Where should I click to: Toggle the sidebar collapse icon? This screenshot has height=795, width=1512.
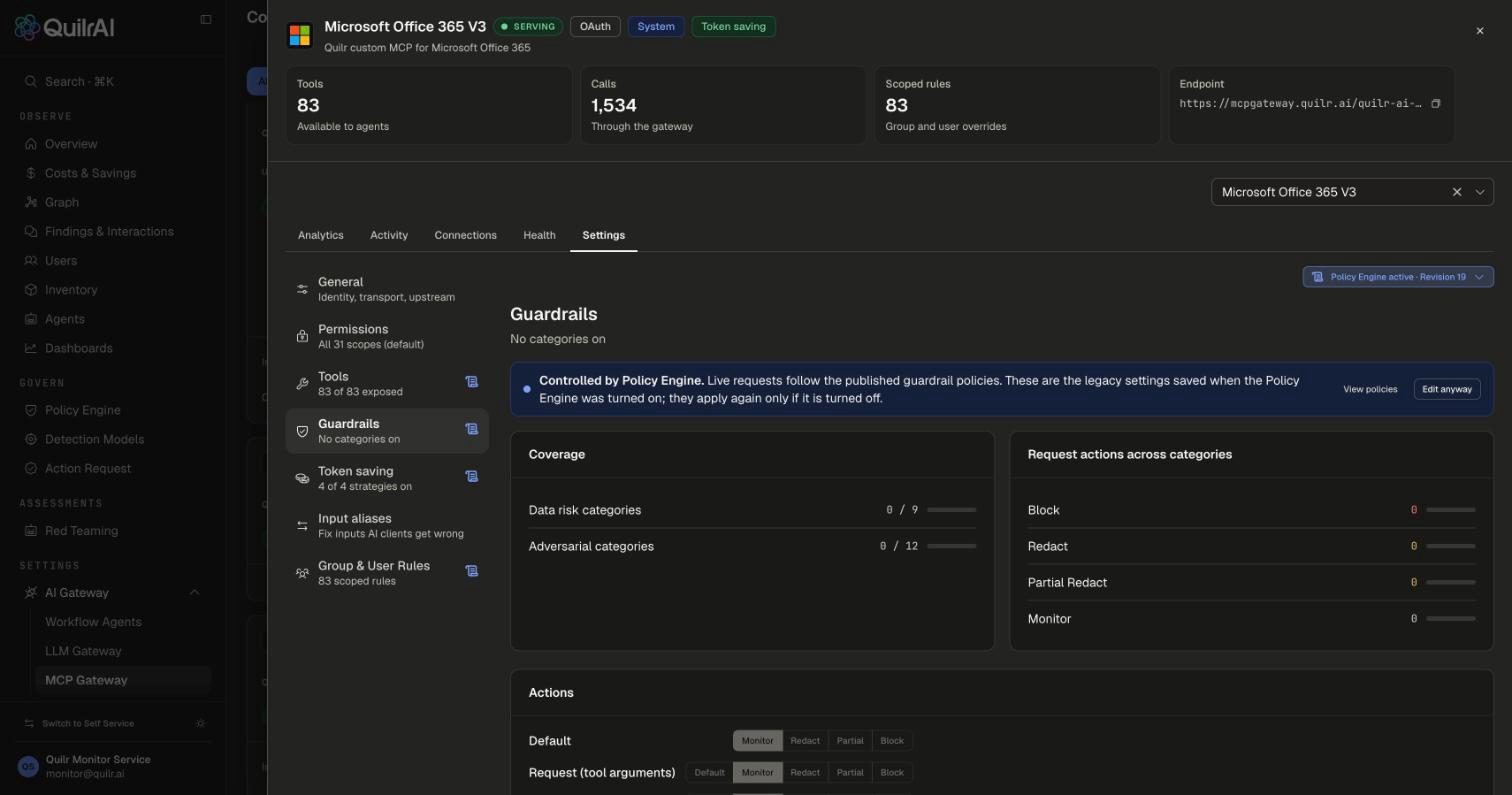[206, 19]
